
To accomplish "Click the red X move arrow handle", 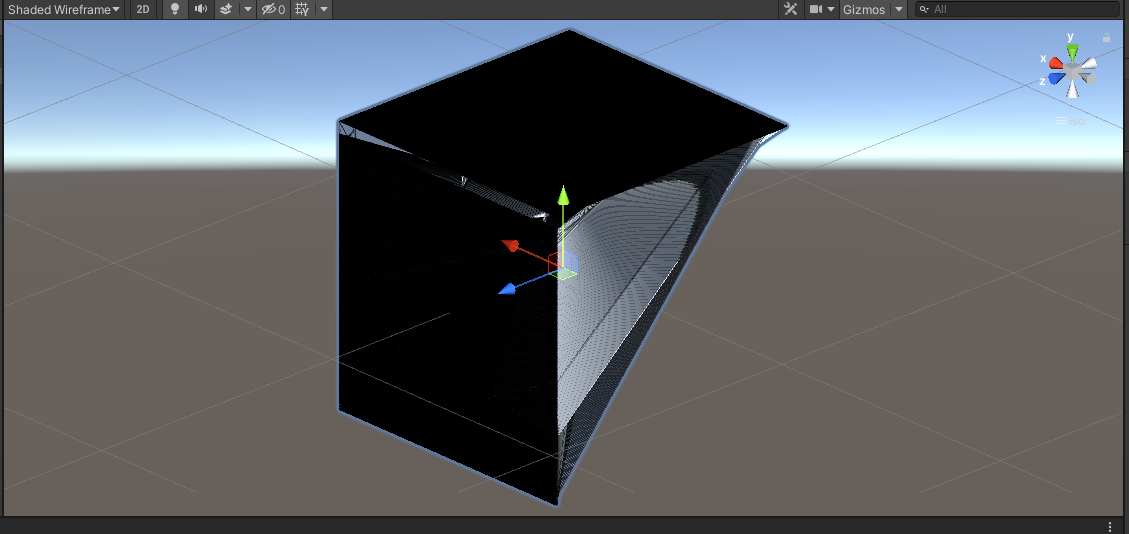I will click(x=511, y=245).
